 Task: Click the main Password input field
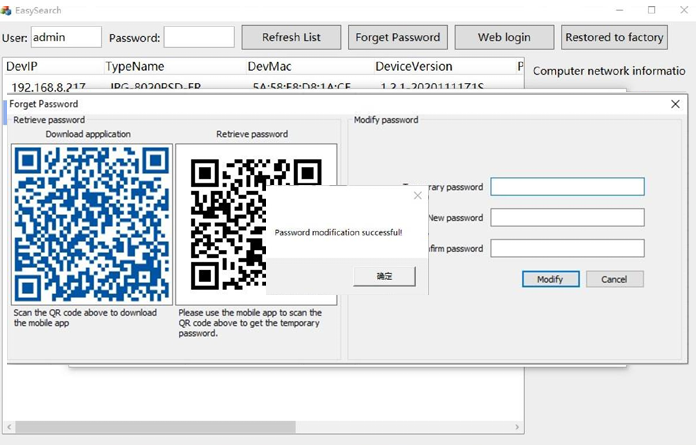(x=199, y=38)
